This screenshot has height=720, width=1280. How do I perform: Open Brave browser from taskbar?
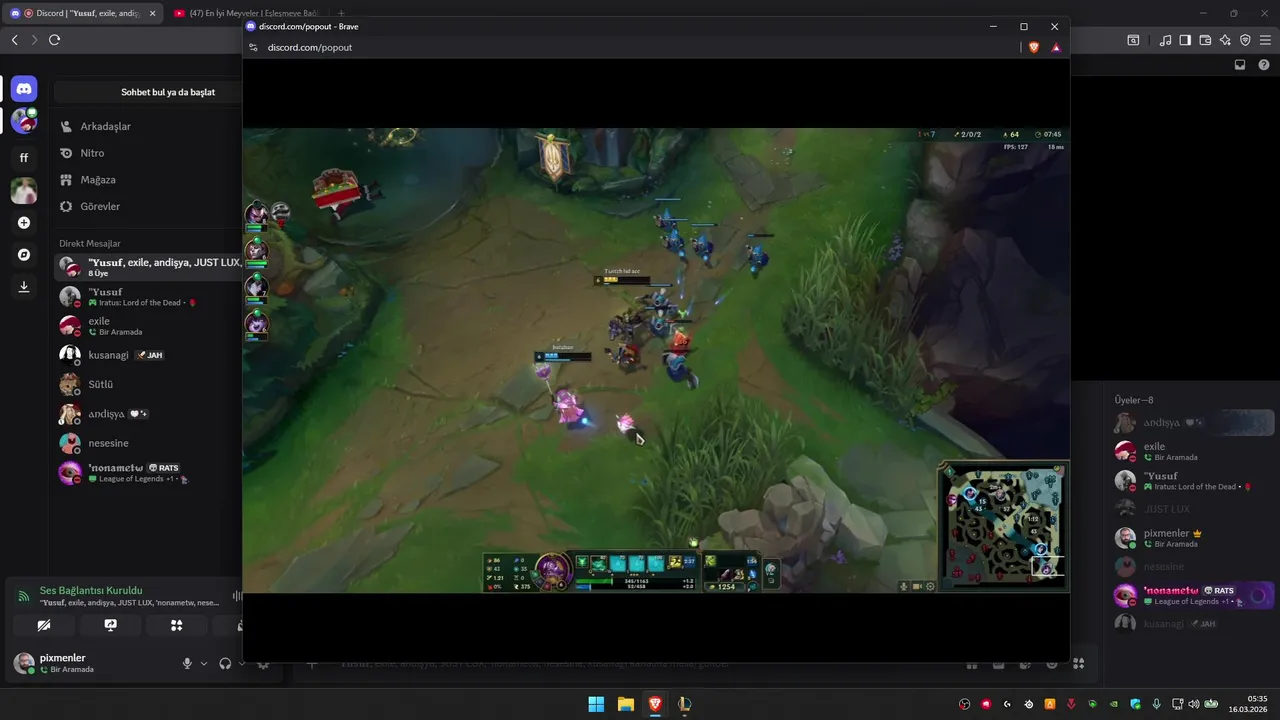(655, 704)
